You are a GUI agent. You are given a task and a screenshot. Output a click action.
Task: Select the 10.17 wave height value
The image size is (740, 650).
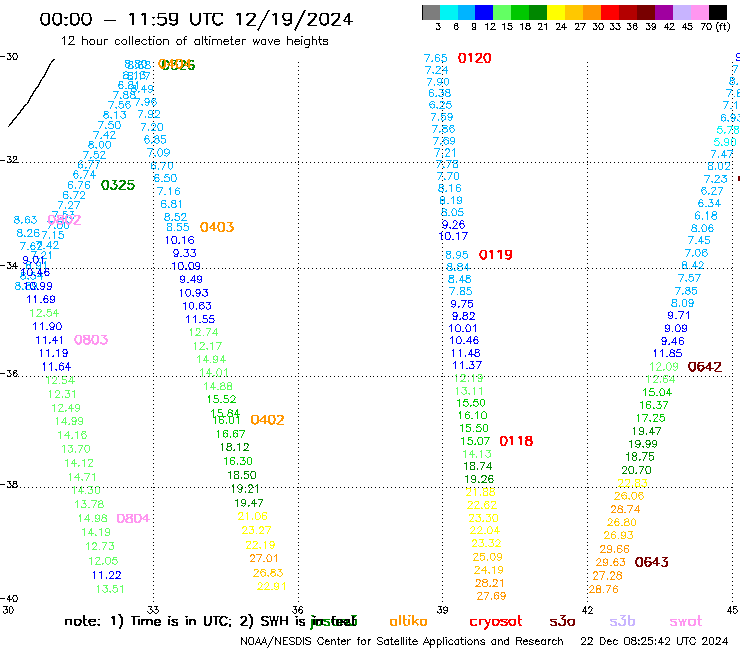(x=453, y=236)
